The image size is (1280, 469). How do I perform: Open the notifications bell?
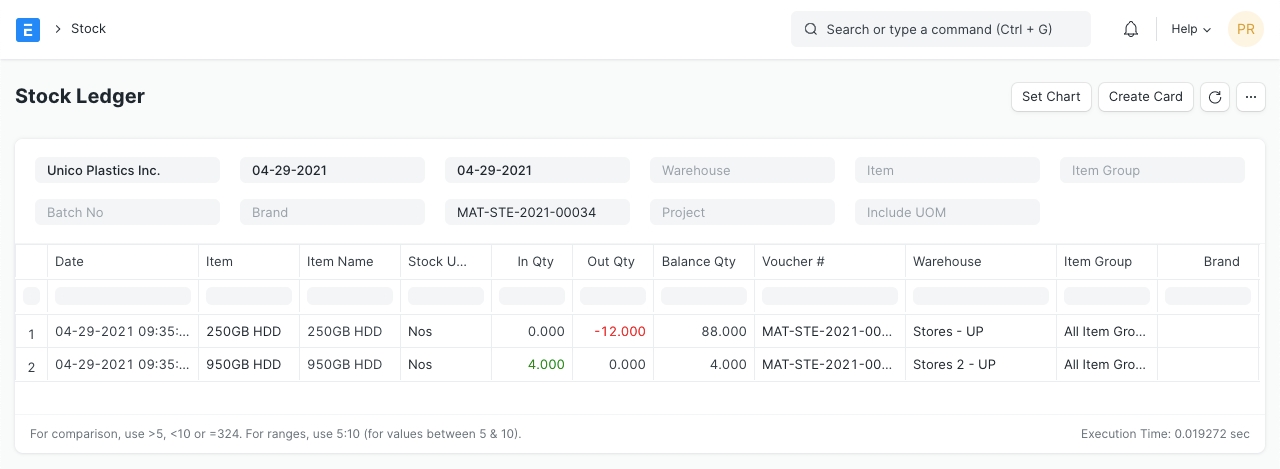(x=1131, y=29)
